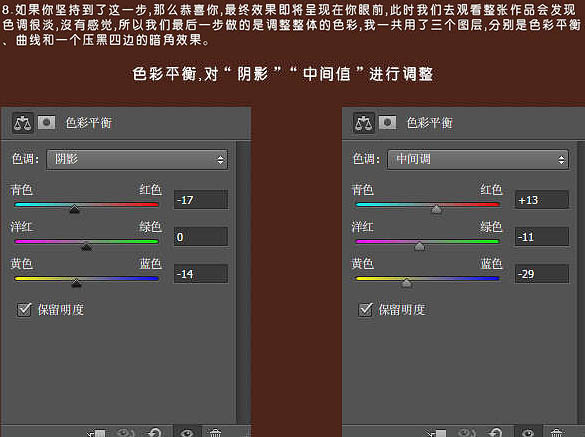Open the 色调 dropdown showing 中间调
This screenshot has height=437, width=585.
coord(478,160)
